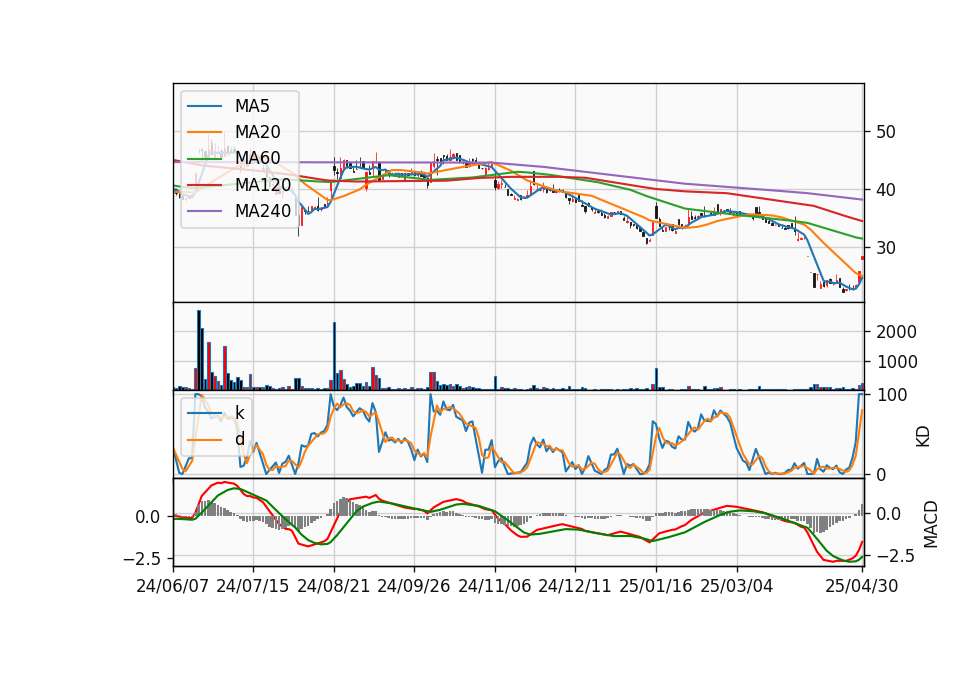The height and width of the screenshot is (690, 960).
Task: Click the price axis value 50
Action: coord(885,132)
